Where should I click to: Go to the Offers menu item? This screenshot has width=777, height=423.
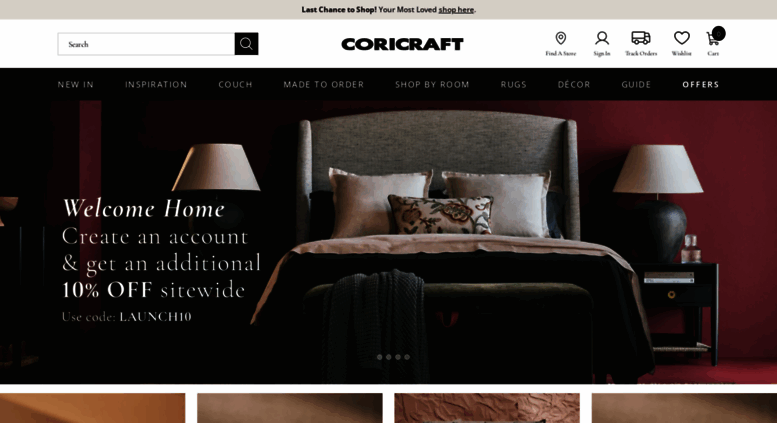coord(701,85)
